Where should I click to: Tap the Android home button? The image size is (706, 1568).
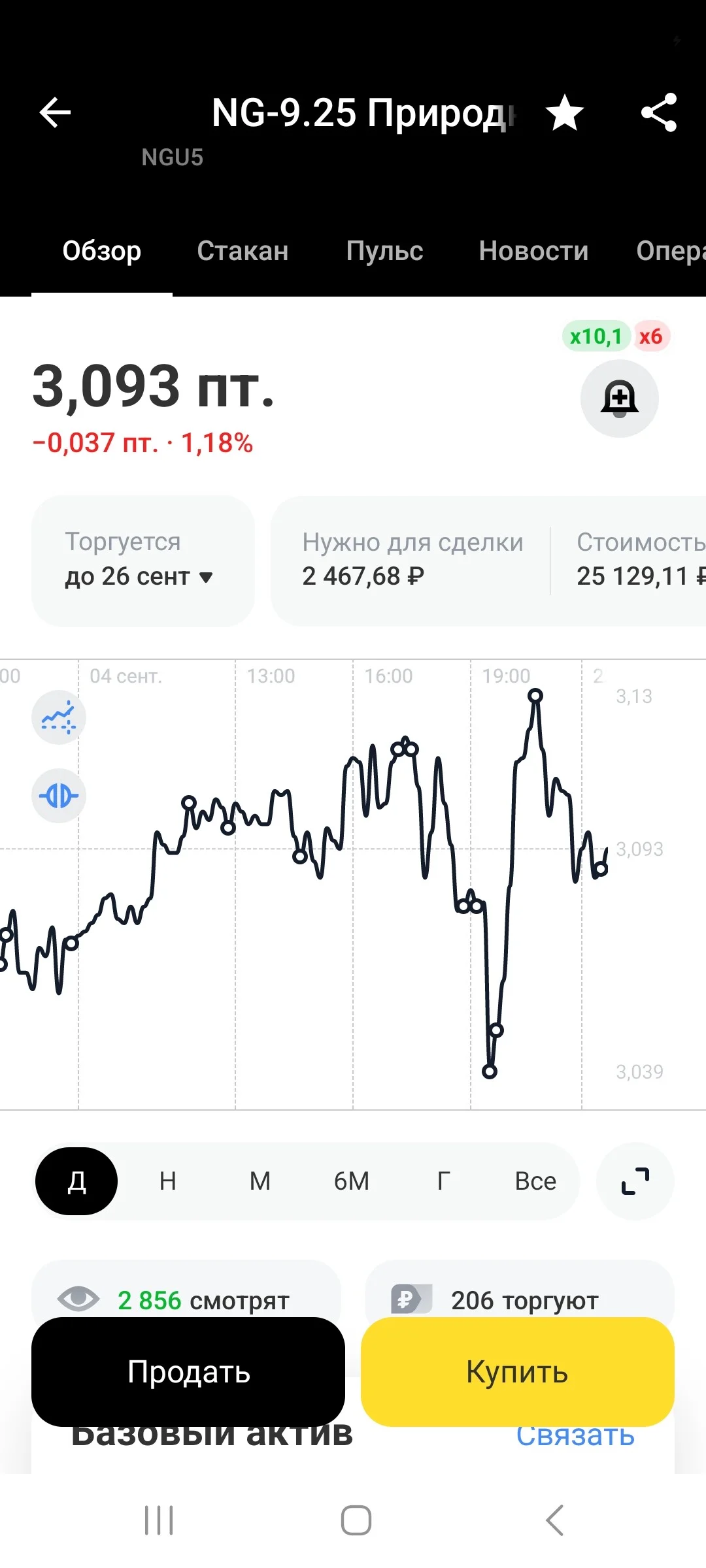point(356,1520)
